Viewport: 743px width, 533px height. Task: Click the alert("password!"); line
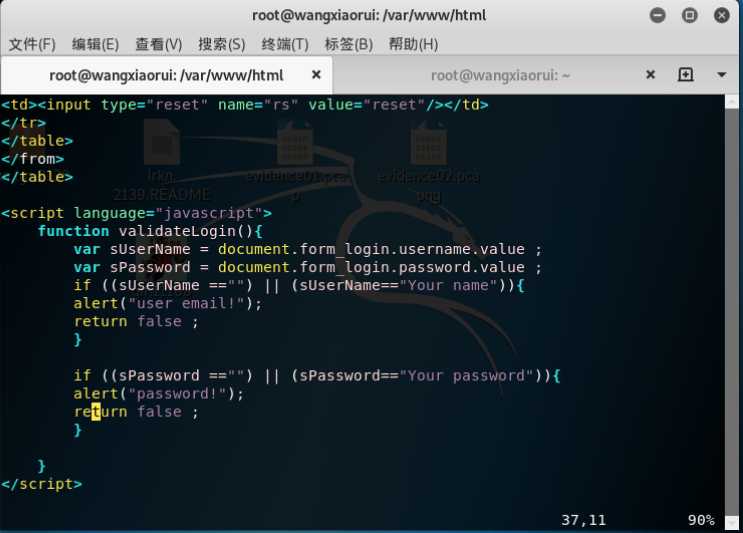point(158,393)
